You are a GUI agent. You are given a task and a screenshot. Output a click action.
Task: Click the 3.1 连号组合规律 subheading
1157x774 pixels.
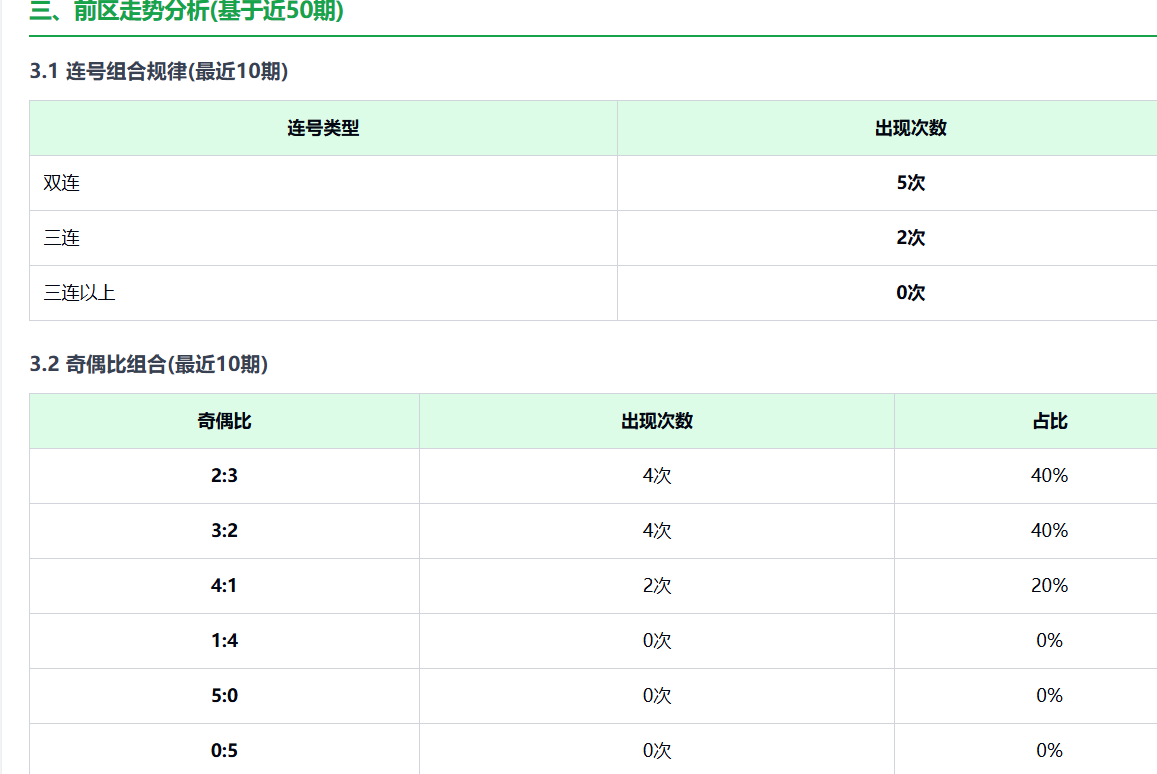click(159, 72)
